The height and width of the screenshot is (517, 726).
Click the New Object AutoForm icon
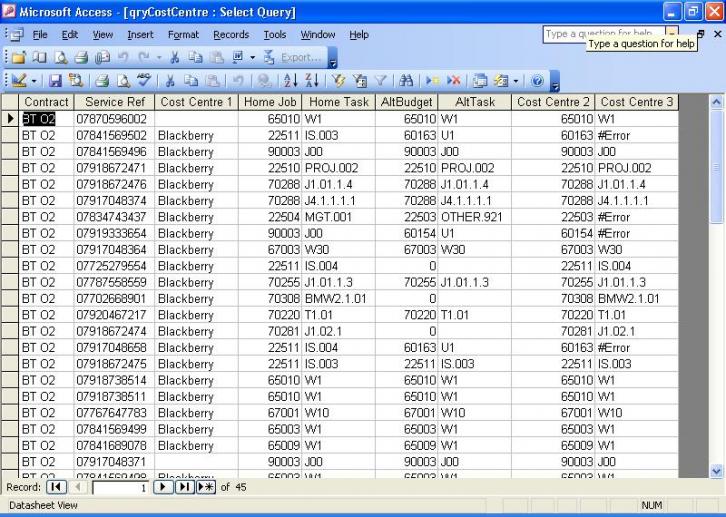click(x=501, y=81)
